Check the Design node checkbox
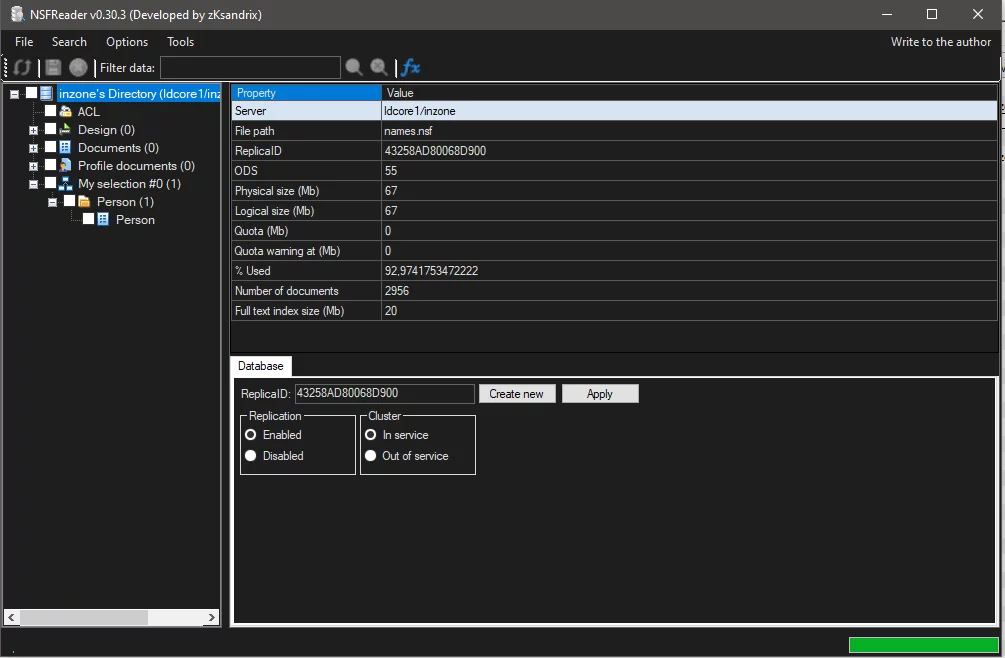 [50, 130]
